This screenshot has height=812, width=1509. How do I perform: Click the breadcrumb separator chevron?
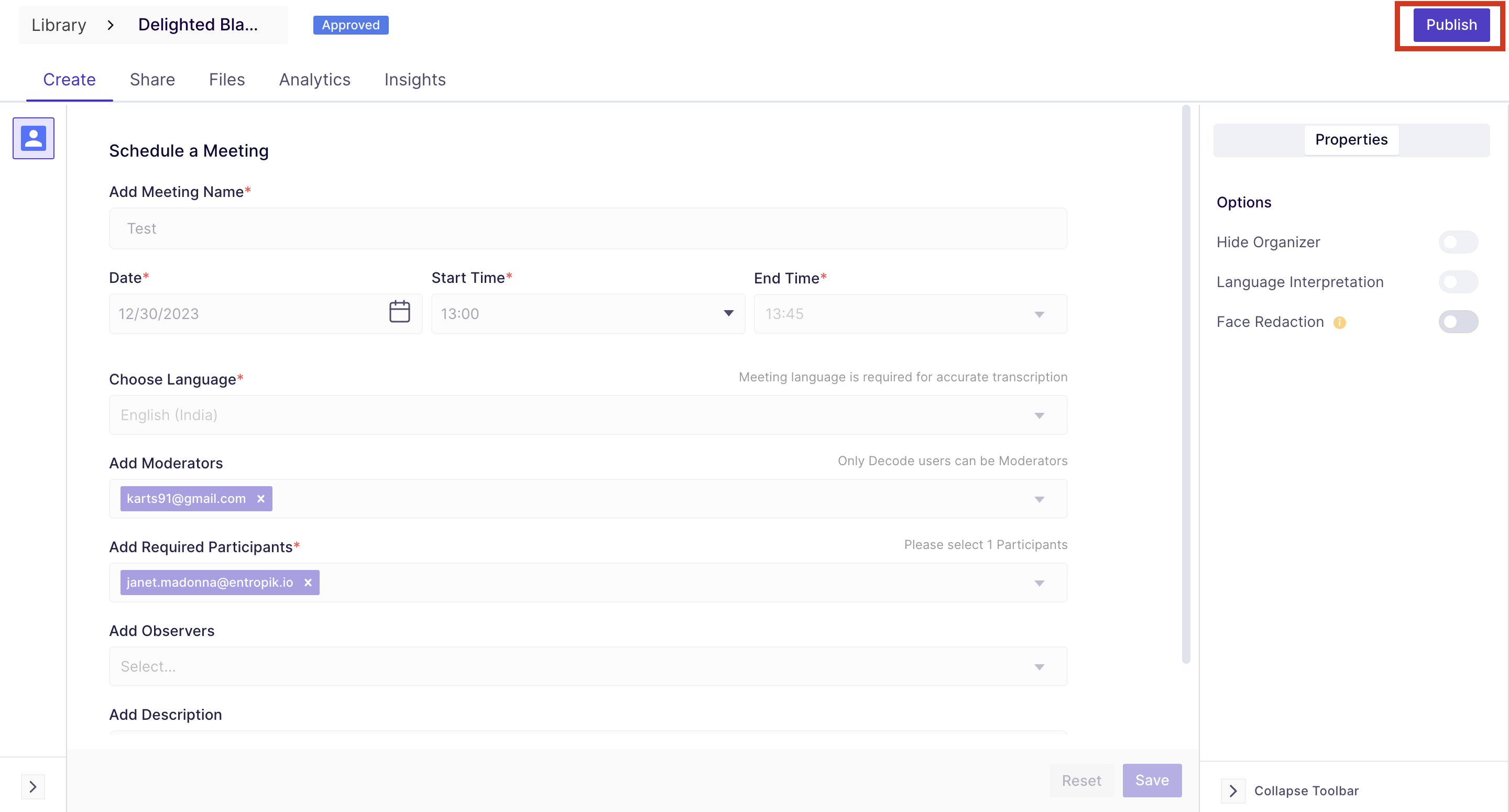[x=111, y=25]
